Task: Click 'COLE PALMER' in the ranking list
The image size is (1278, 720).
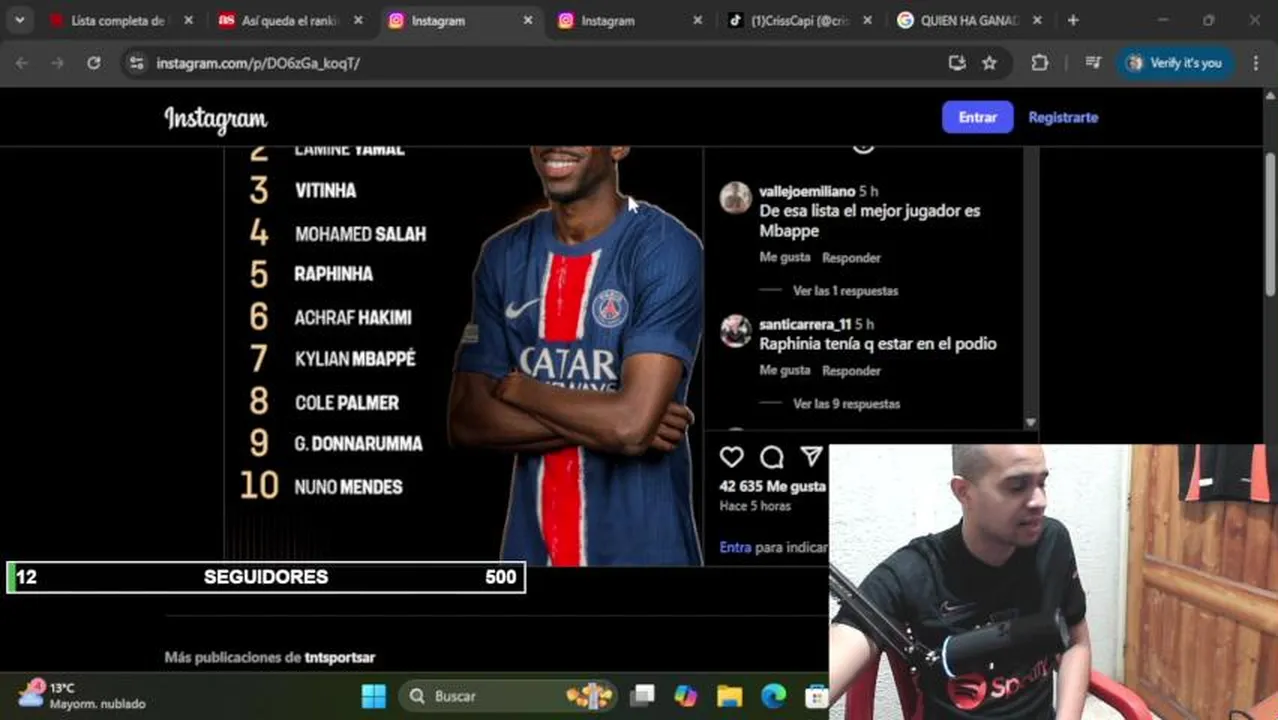Action: click(347, 403)
